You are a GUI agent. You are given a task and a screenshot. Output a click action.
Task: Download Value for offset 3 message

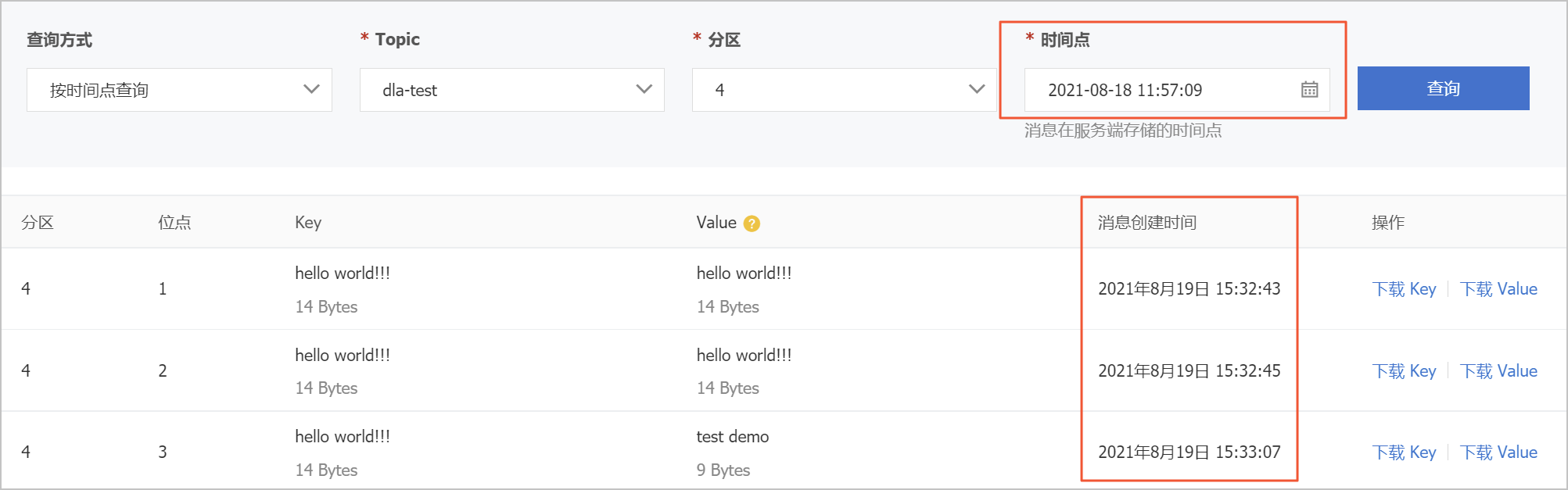(x=1498, y=452)
